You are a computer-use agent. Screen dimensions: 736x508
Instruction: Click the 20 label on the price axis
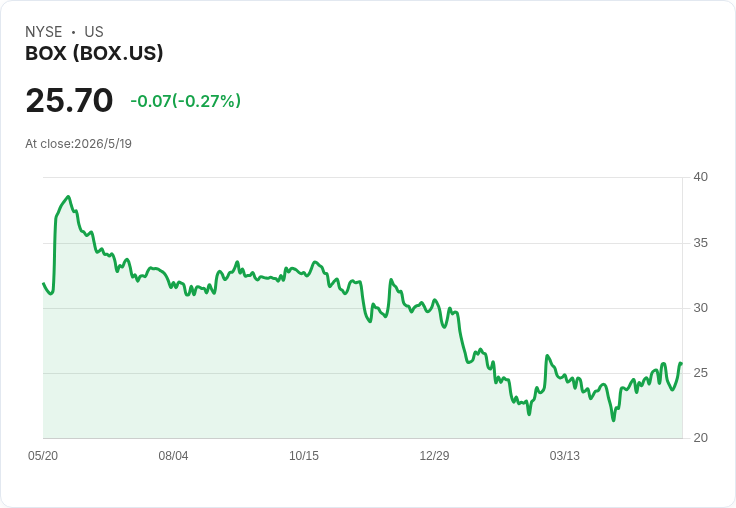700,438
